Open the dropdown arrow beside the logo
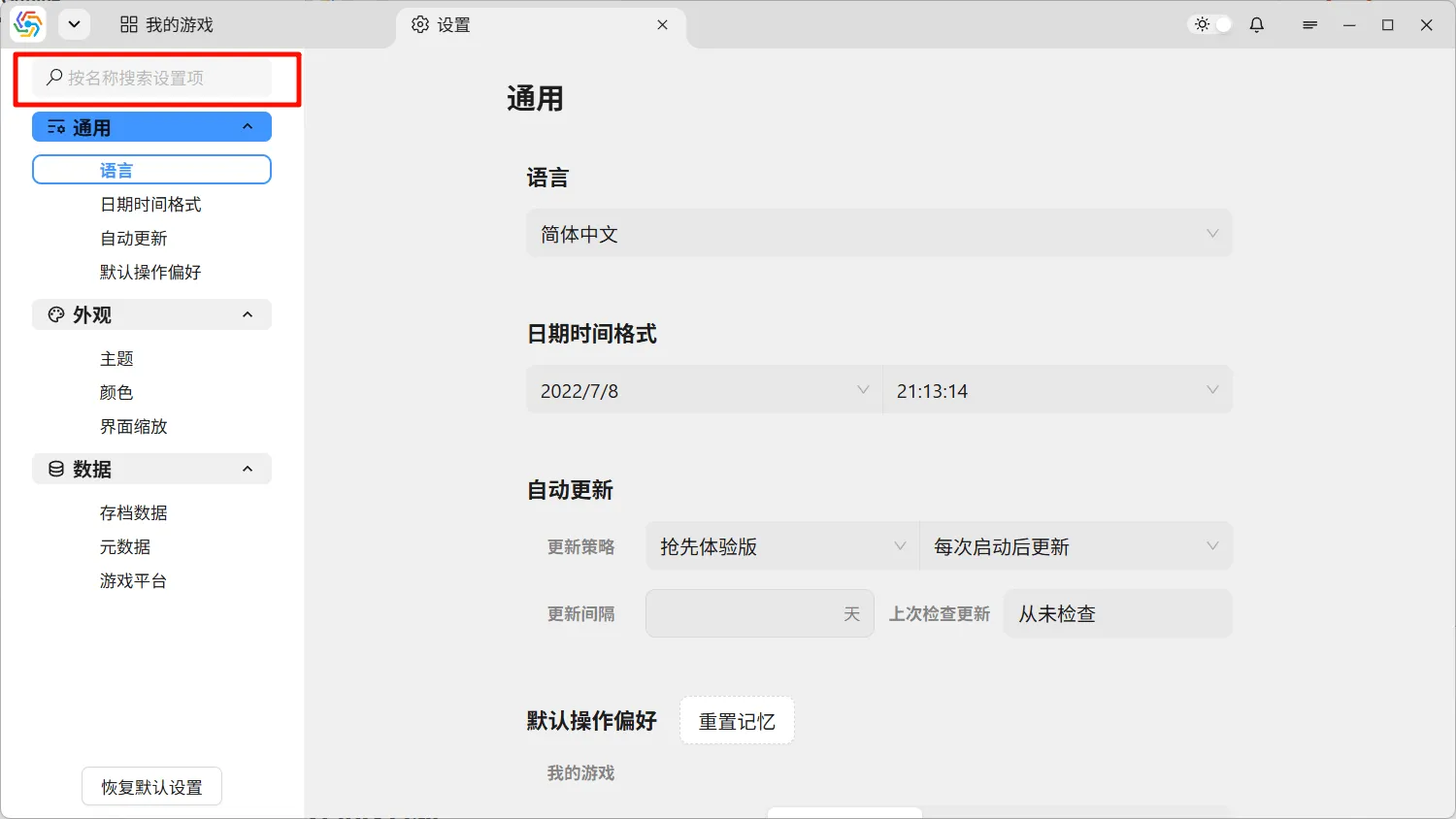Viewport: 1456px width, 819px height. click(x=74, y=25)
